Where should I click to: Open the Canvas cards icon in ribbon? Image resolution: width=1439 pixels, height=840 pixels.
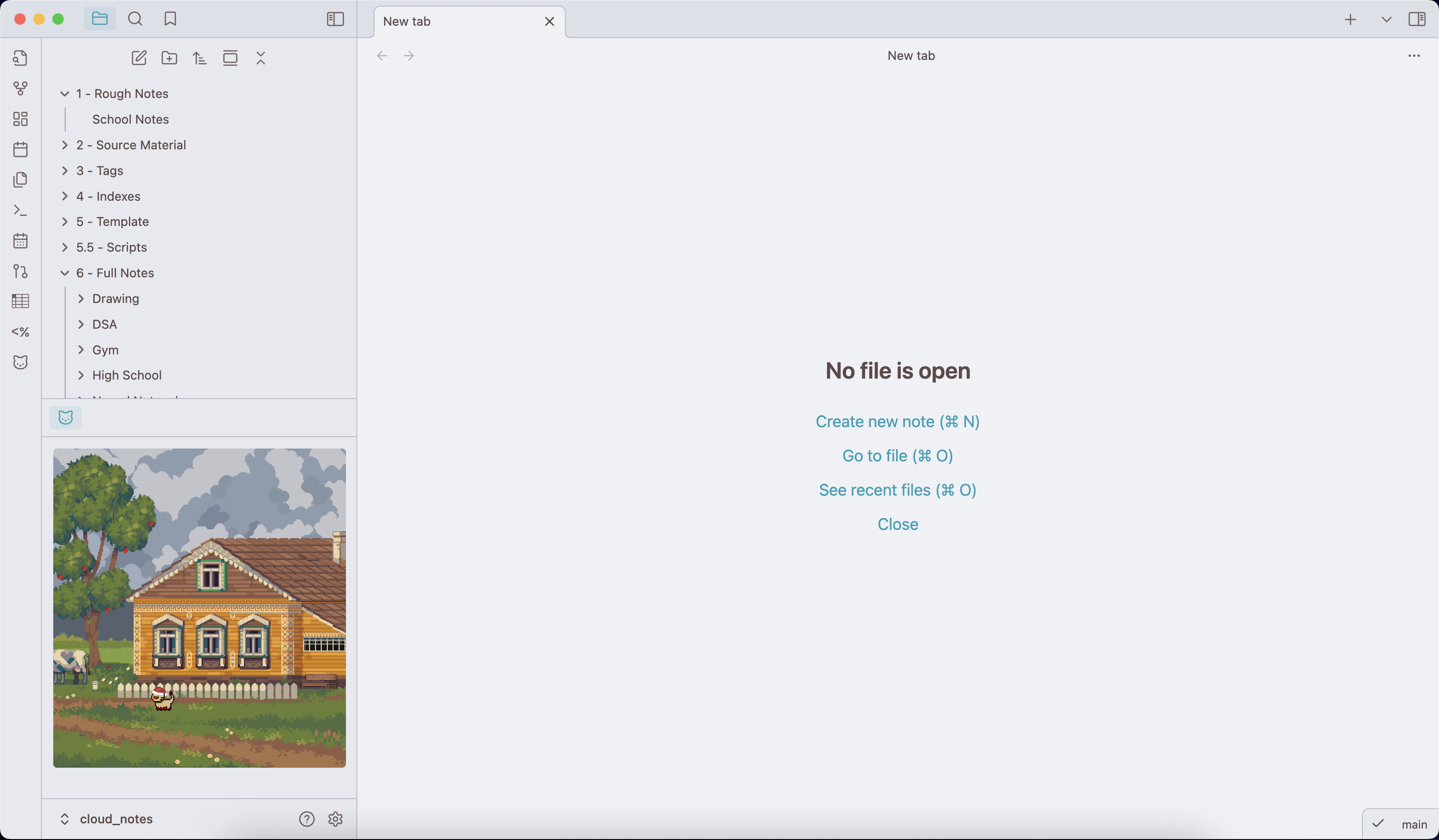(x=20, y=119)
